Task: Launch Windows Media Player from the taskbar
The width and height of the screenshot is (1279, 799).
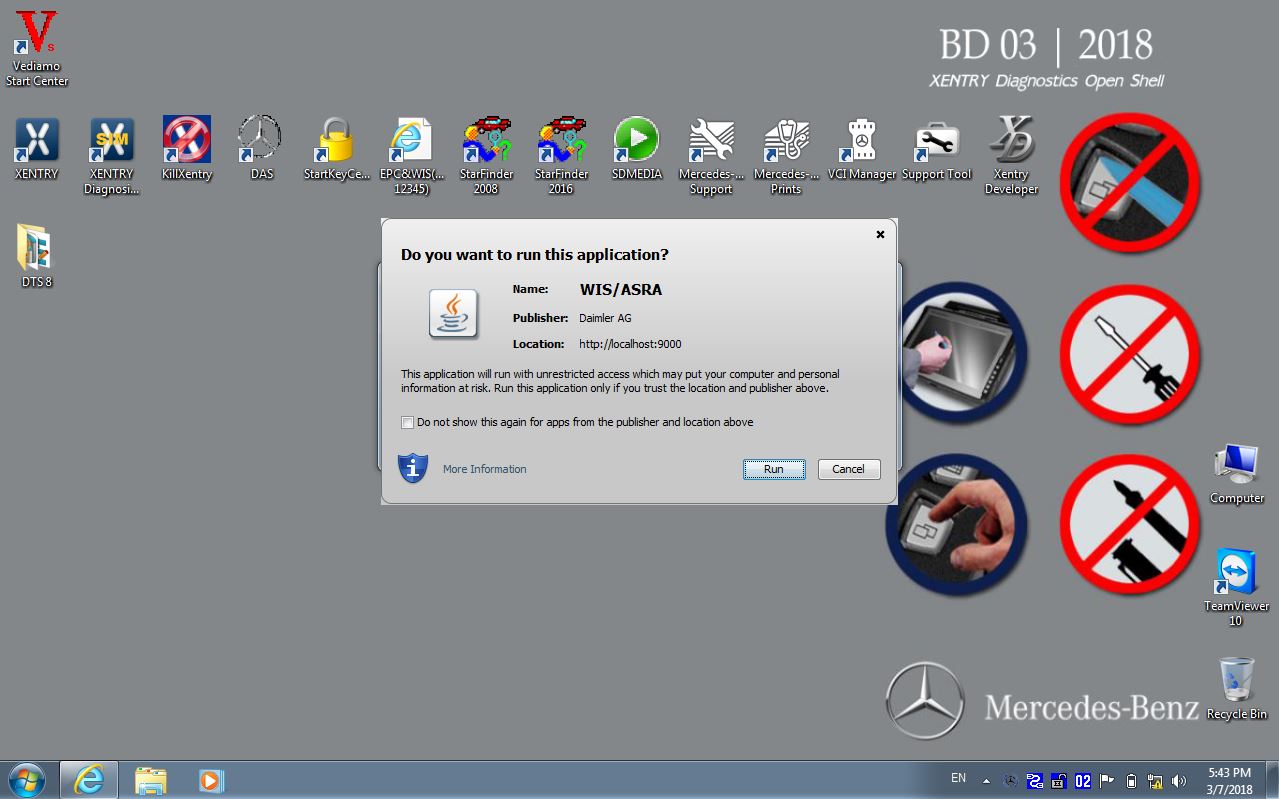Action: point(210,780)
